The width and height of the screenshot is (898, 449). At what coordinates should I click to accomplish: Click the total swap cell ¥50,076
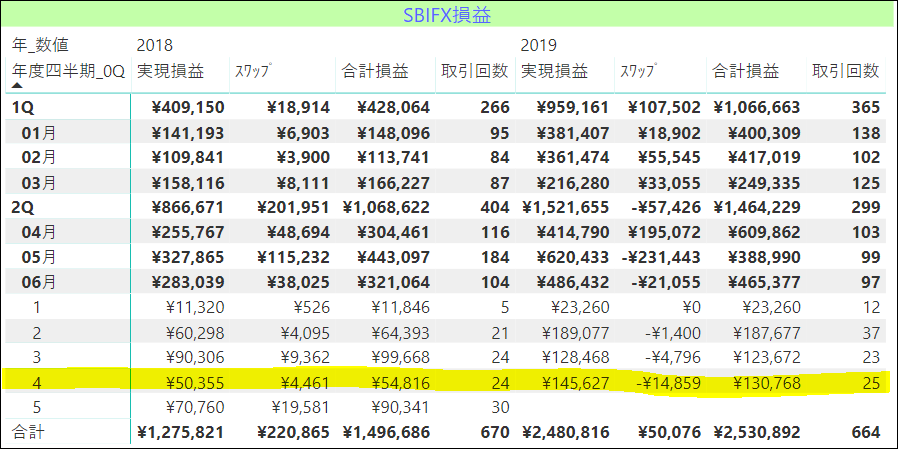pos(668,432)
